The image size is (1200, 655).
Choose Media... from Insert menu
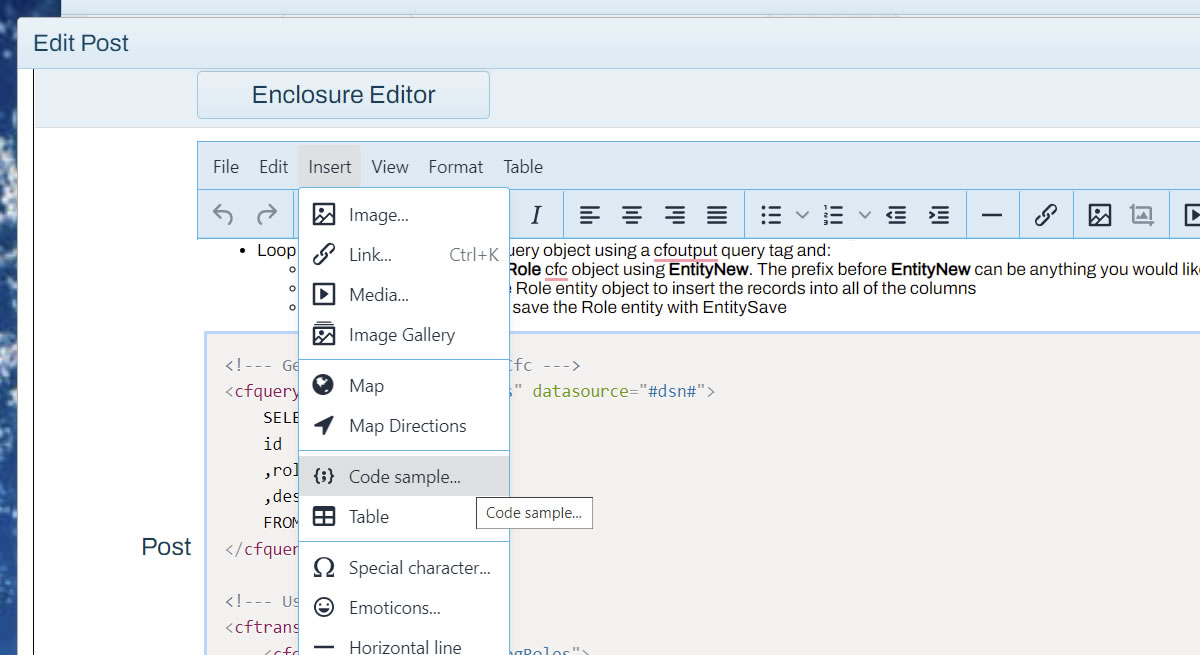tap(404, 295)
